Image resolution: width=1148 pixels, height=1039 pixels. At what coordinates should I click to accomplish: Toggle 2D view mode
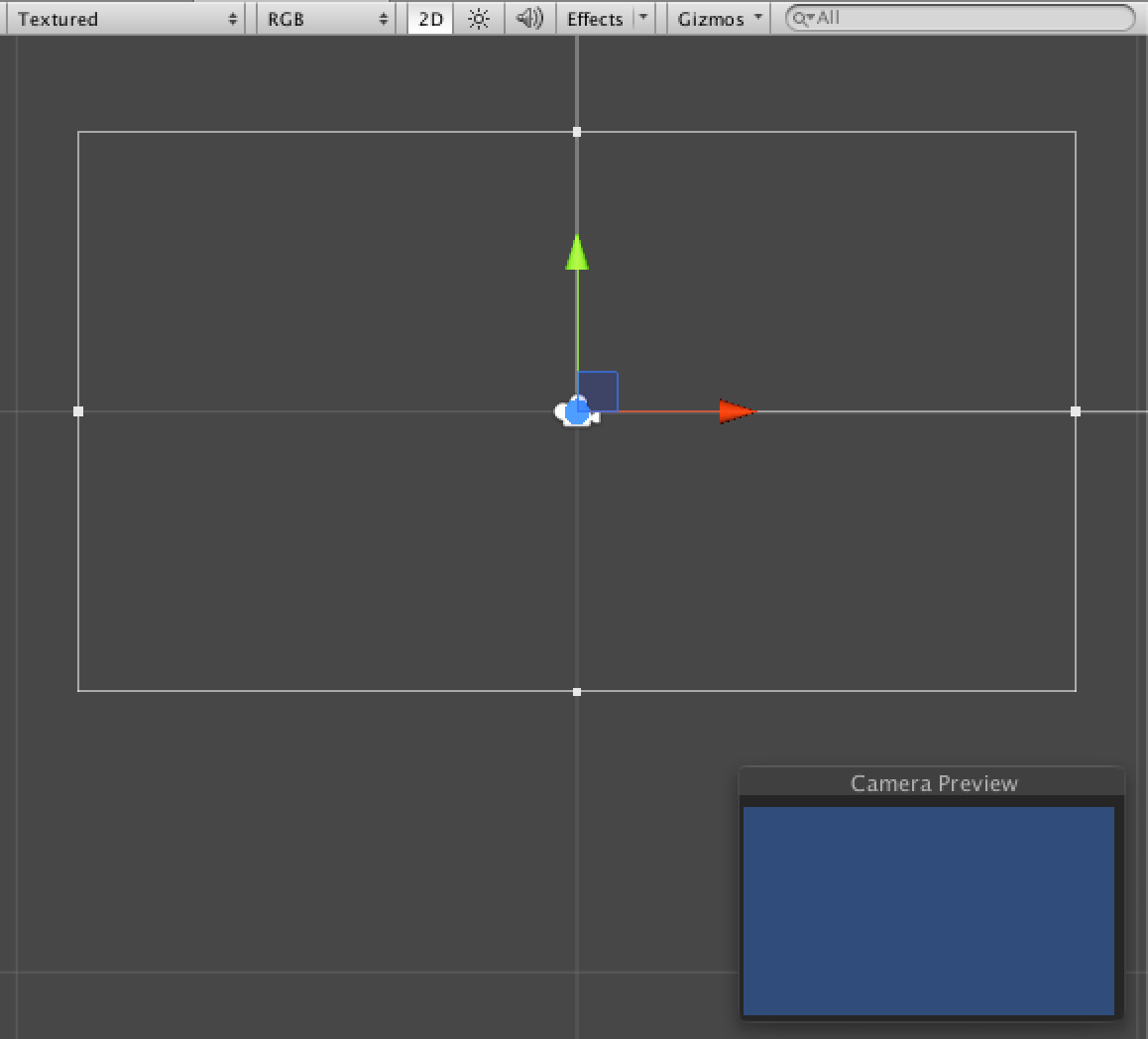pyautogui.click(x=429, y=18)
